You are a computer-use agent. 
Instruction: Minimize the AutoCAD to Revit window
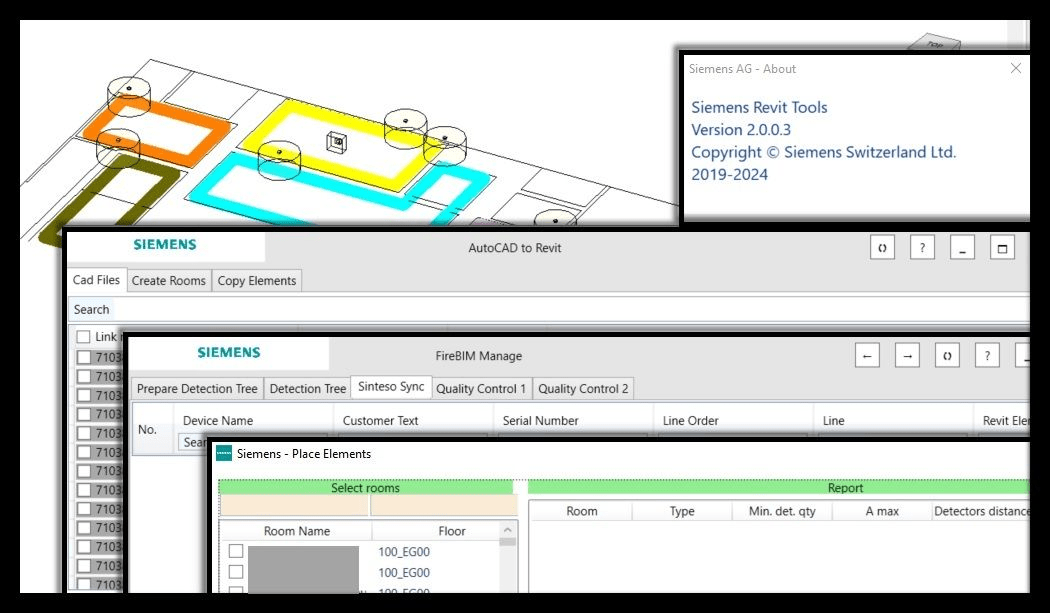tap(961, 248)
